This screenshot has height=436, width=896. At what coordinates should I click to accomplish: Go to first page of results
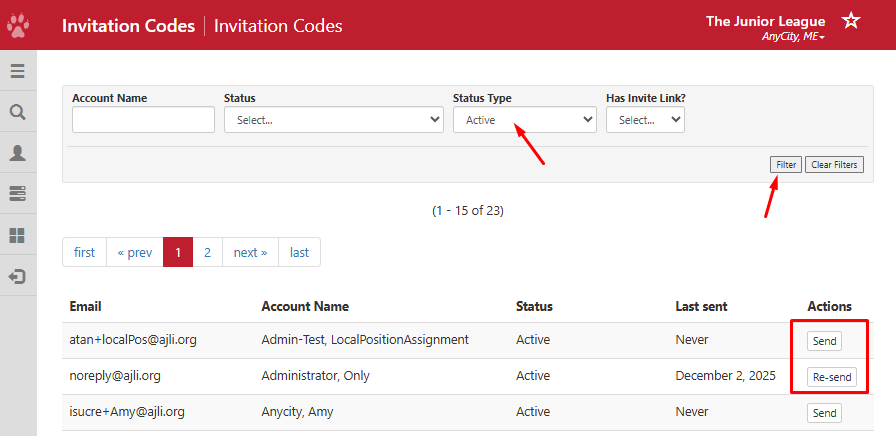tap(85, 252)
